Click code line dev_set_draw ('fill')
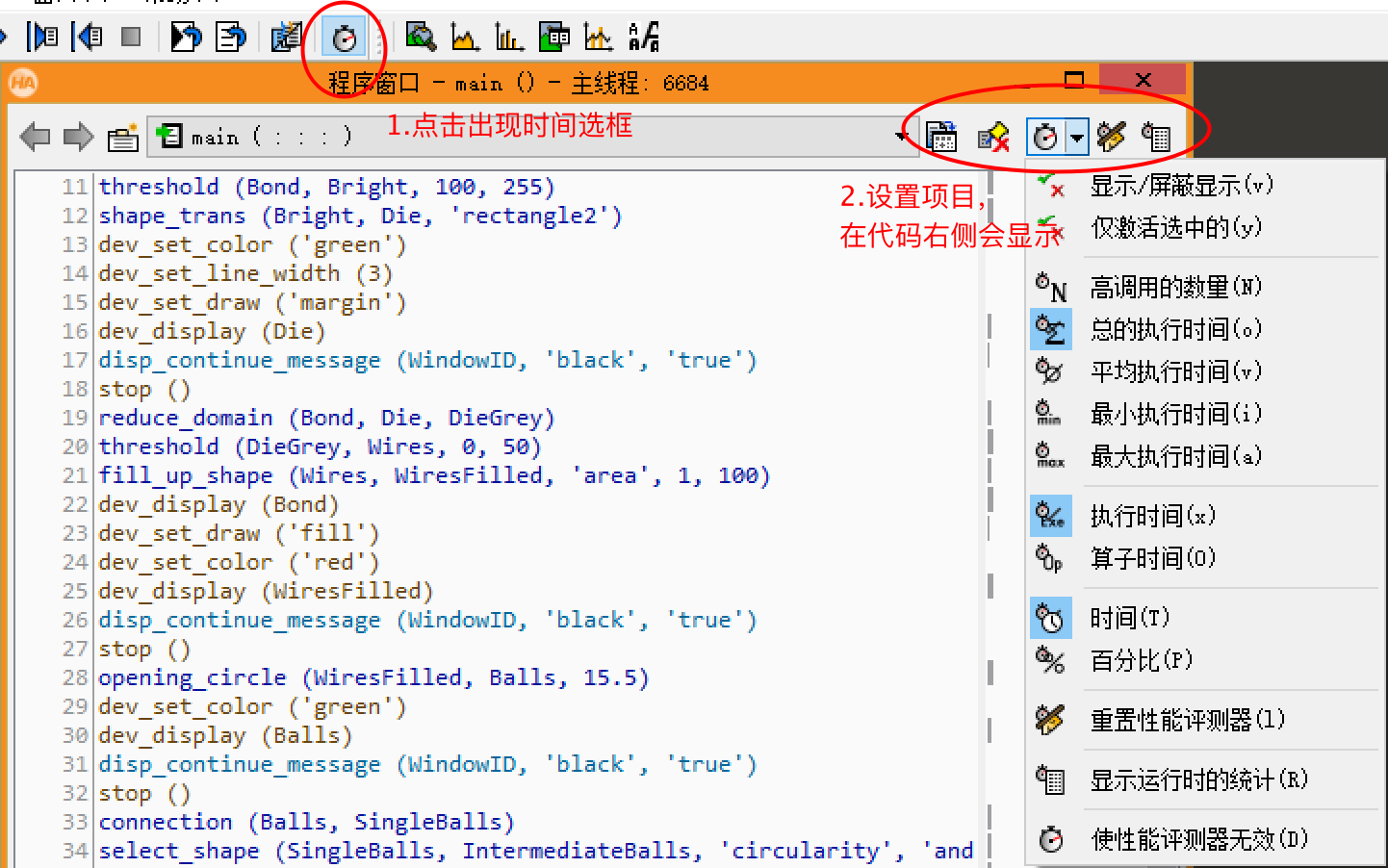 [239, 533]
